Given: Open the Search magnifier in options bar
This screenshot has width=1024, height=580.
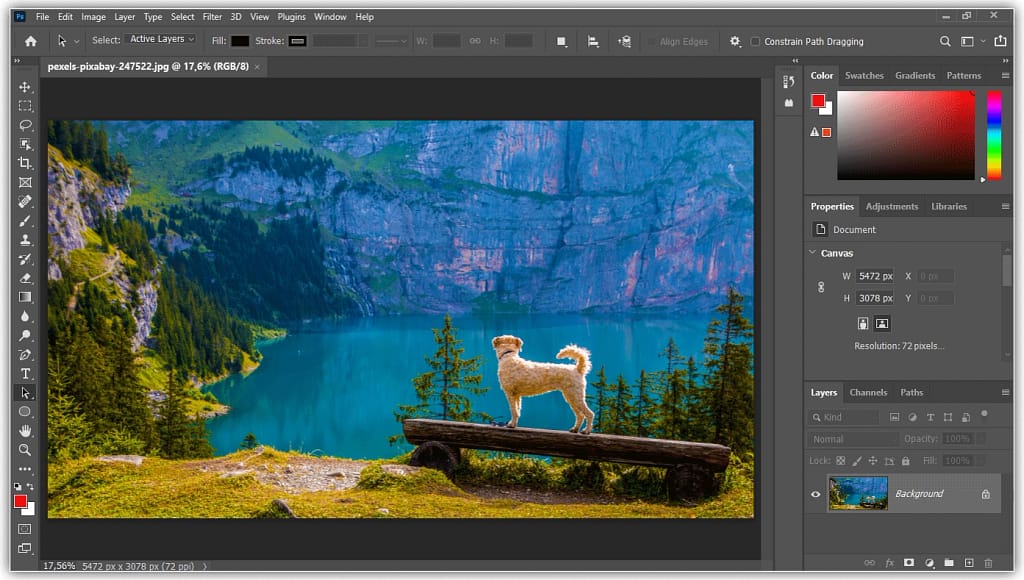Looking at the screenshot, I should pos(945,41).
